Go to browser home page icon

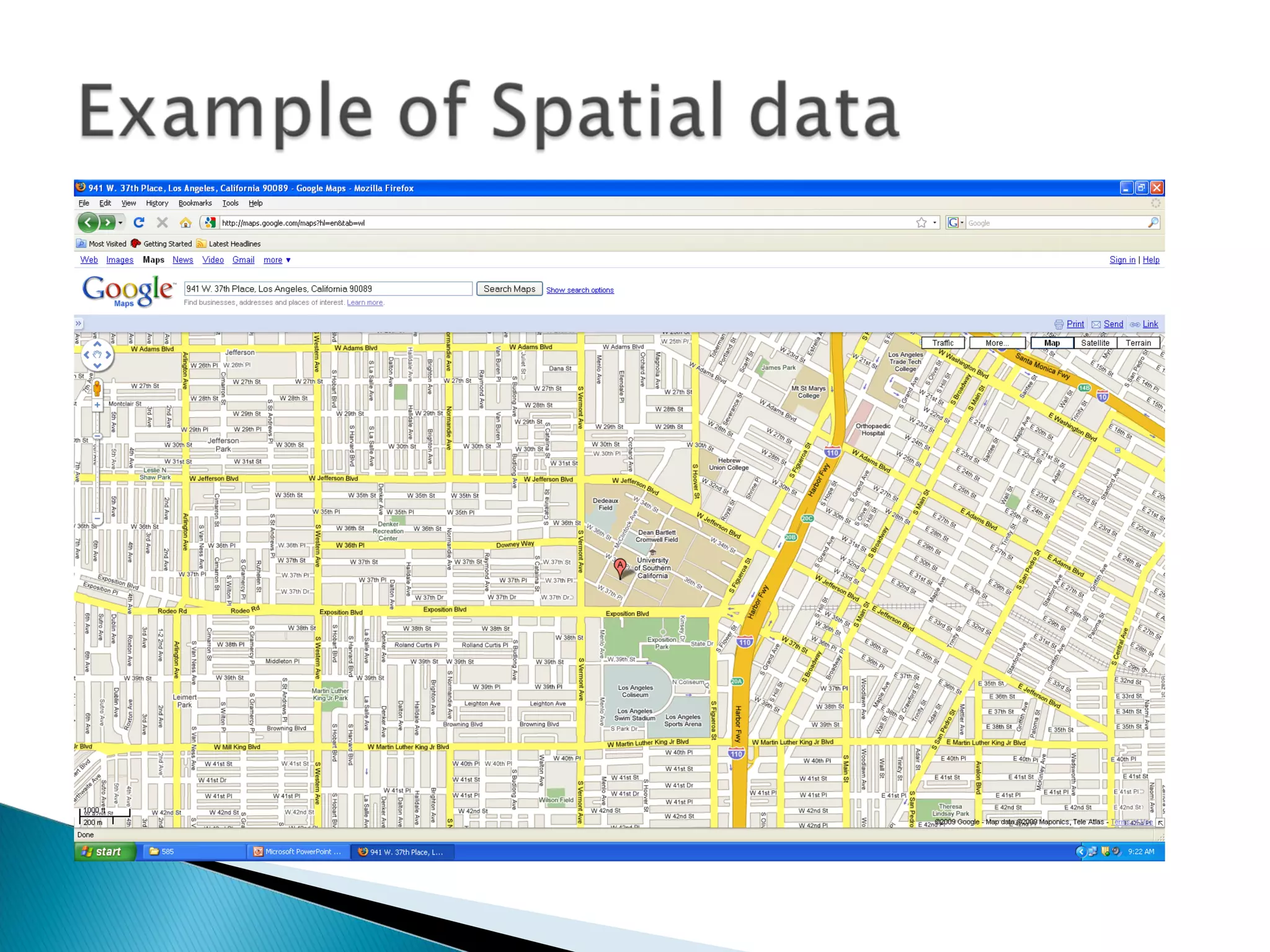185,223
